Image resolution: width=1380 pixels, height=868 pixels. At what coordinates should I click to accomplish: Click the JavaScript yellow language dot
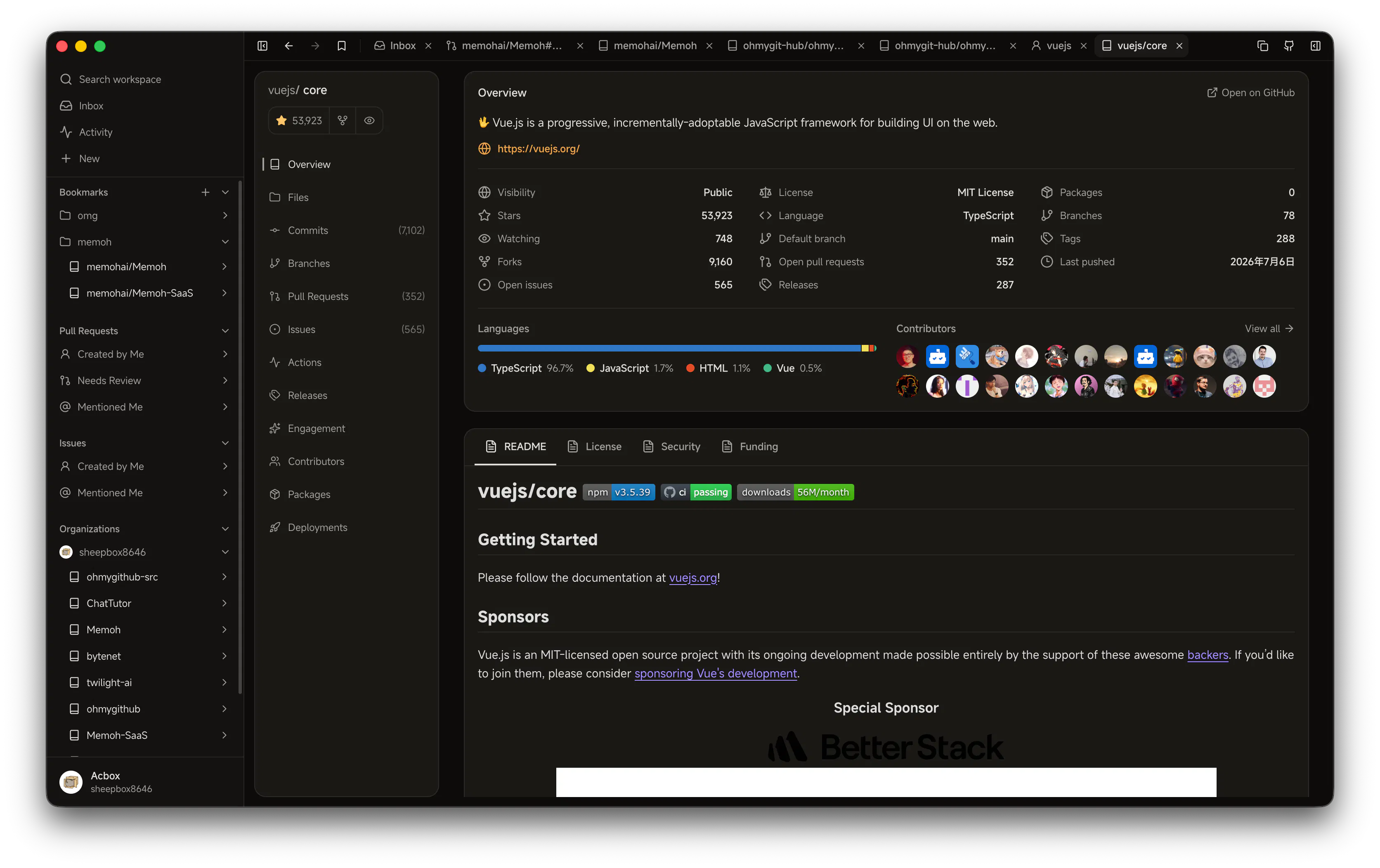click(590, 368)
